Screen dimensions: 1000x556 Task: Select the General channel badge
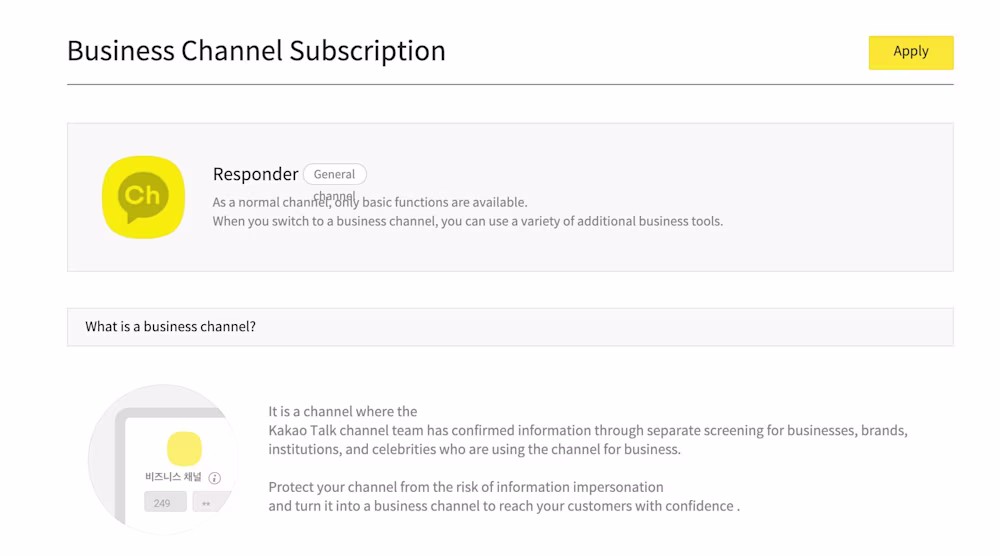point(334,174)
